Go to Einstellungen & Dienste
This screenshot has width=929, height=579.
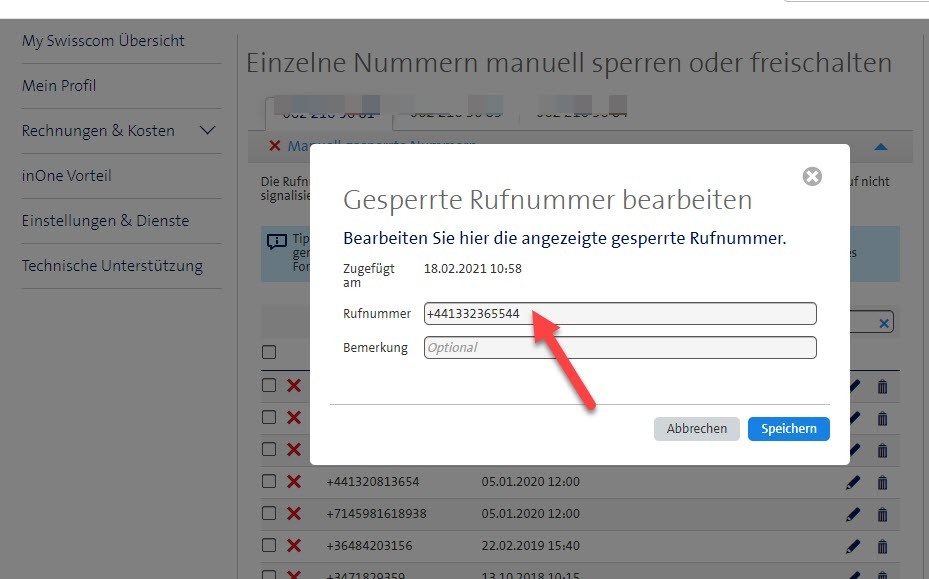point(105,221)
